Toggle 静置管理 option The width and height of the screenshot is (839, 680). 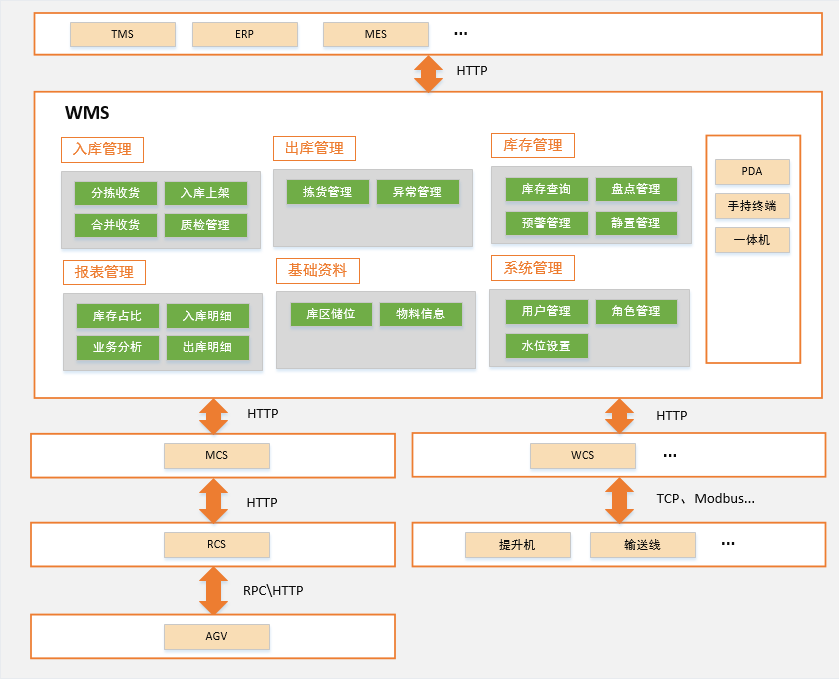[637, 223]
